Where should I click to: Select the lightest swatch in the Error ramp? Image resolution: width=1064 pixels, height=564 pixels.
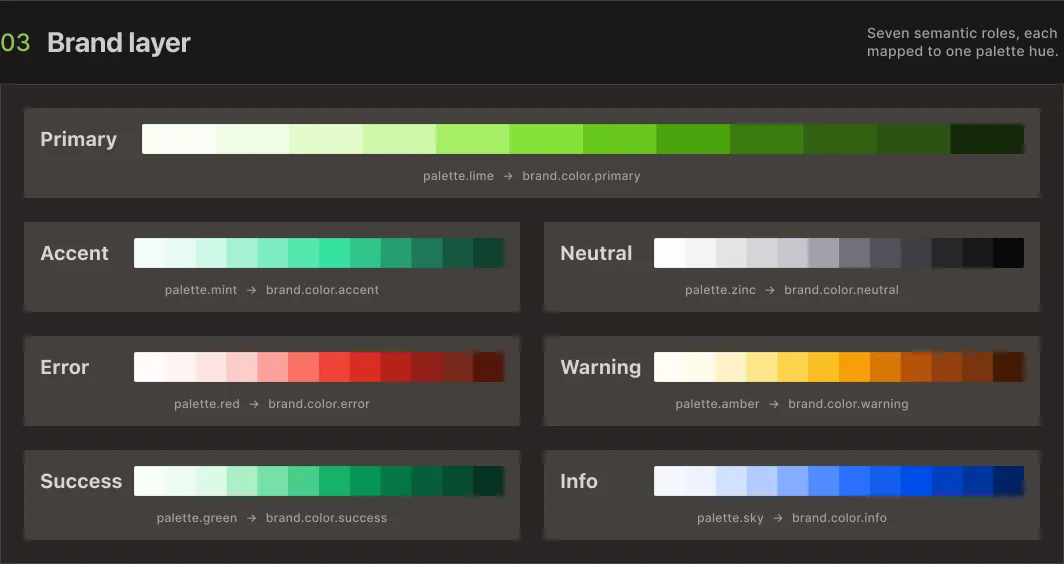point(149,367)
